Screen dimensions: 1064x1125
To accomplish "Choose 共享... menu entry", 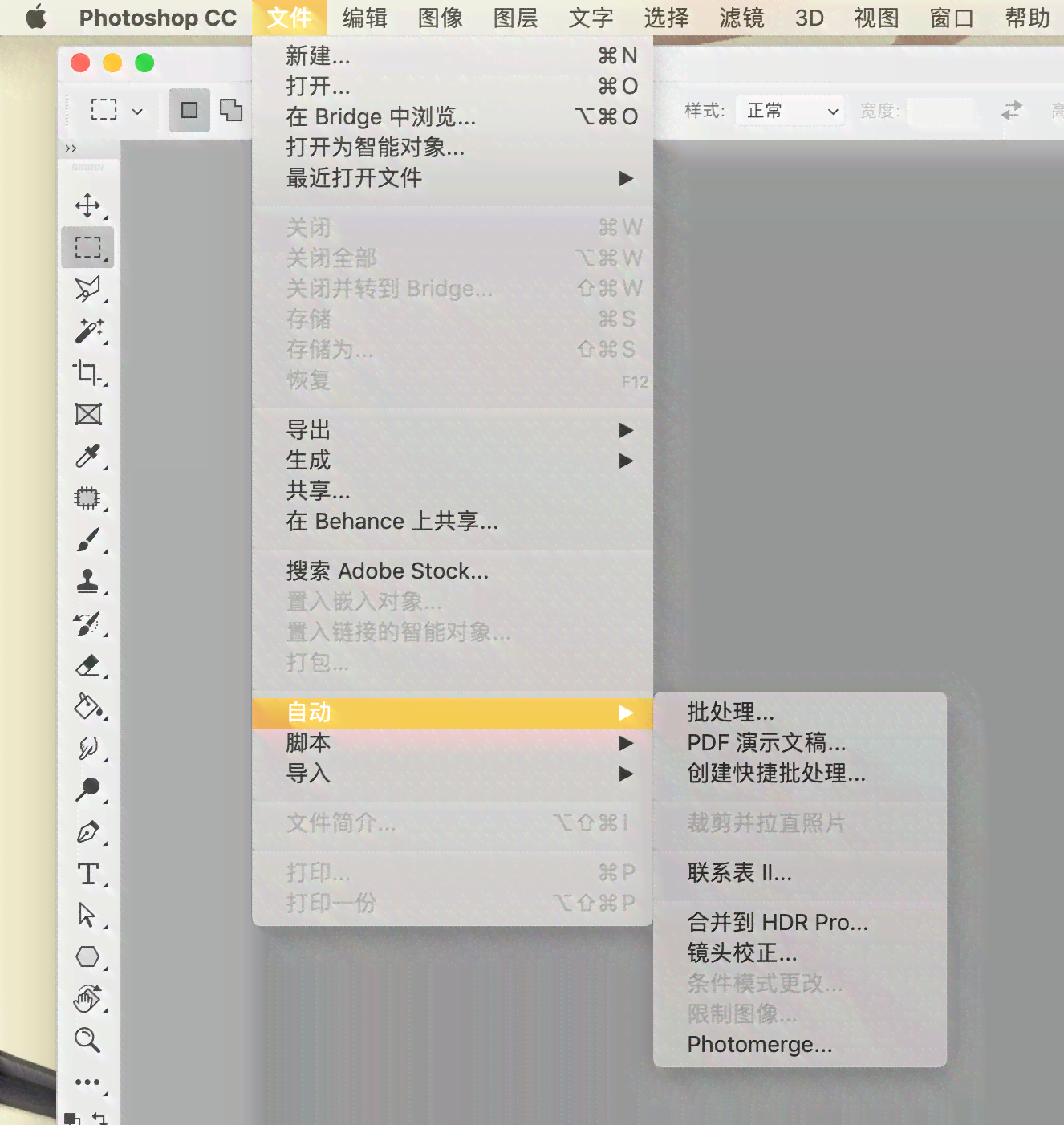I will [453, 491].
